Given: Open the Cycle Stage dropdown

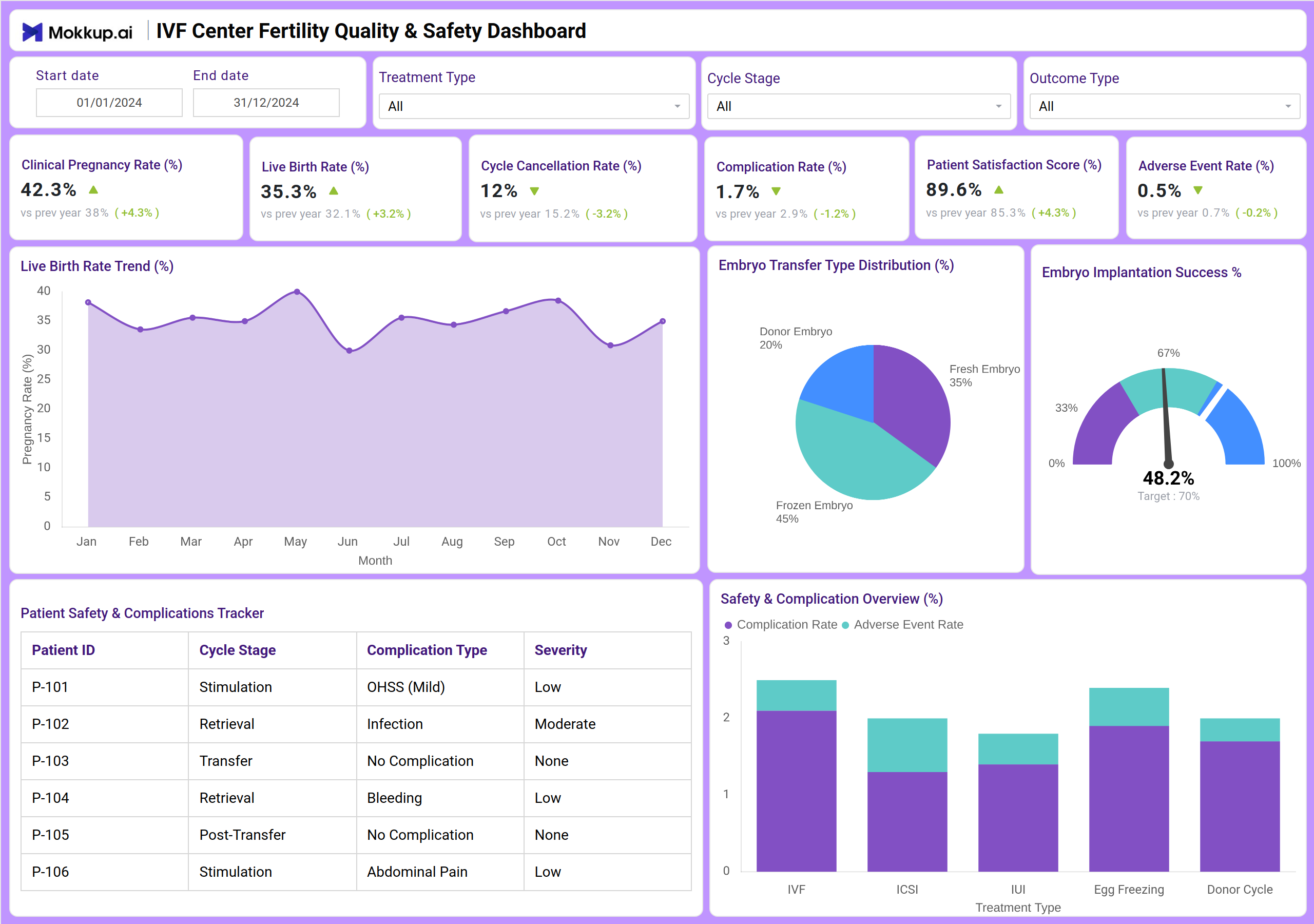Looking at the screenshot, I should 858,106.
